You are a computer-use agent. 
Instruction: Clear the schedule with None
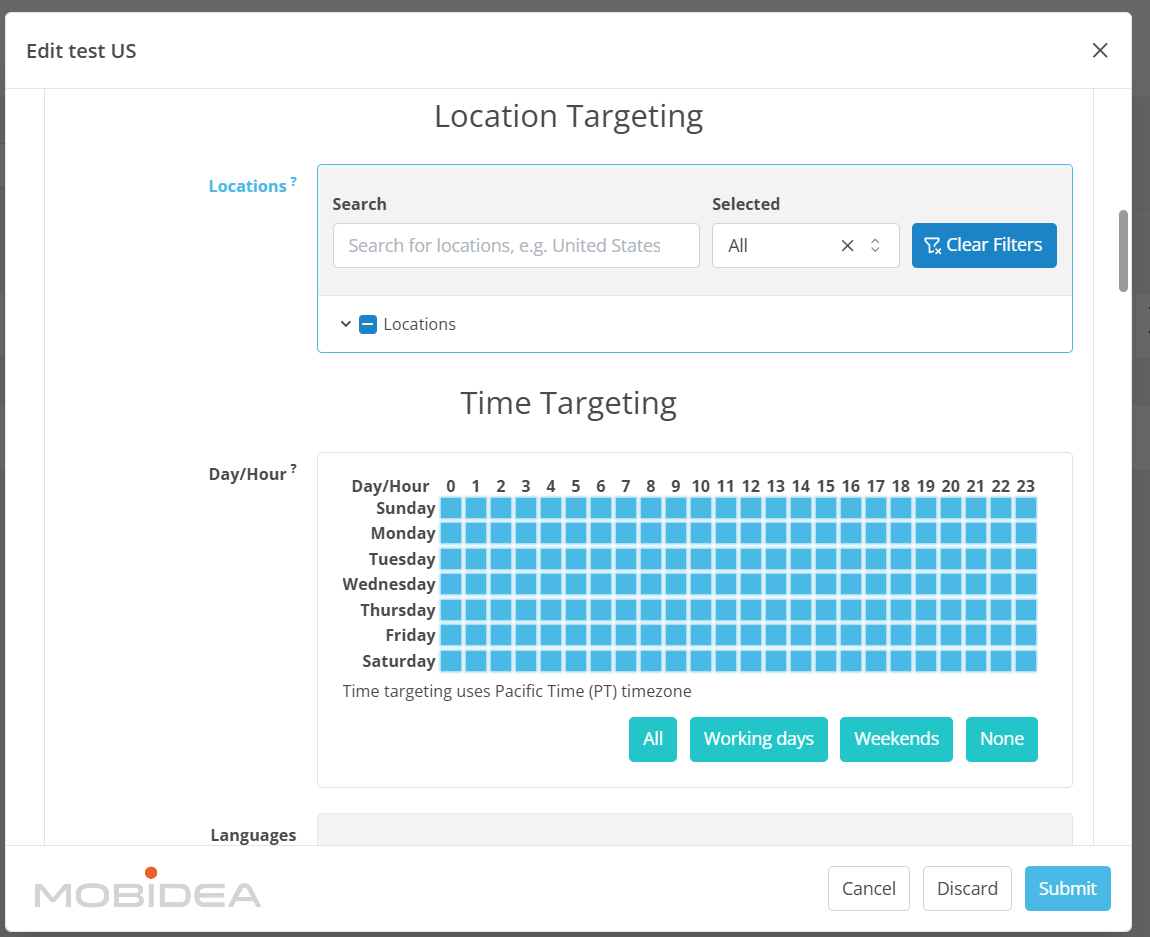pos(1002,739)
